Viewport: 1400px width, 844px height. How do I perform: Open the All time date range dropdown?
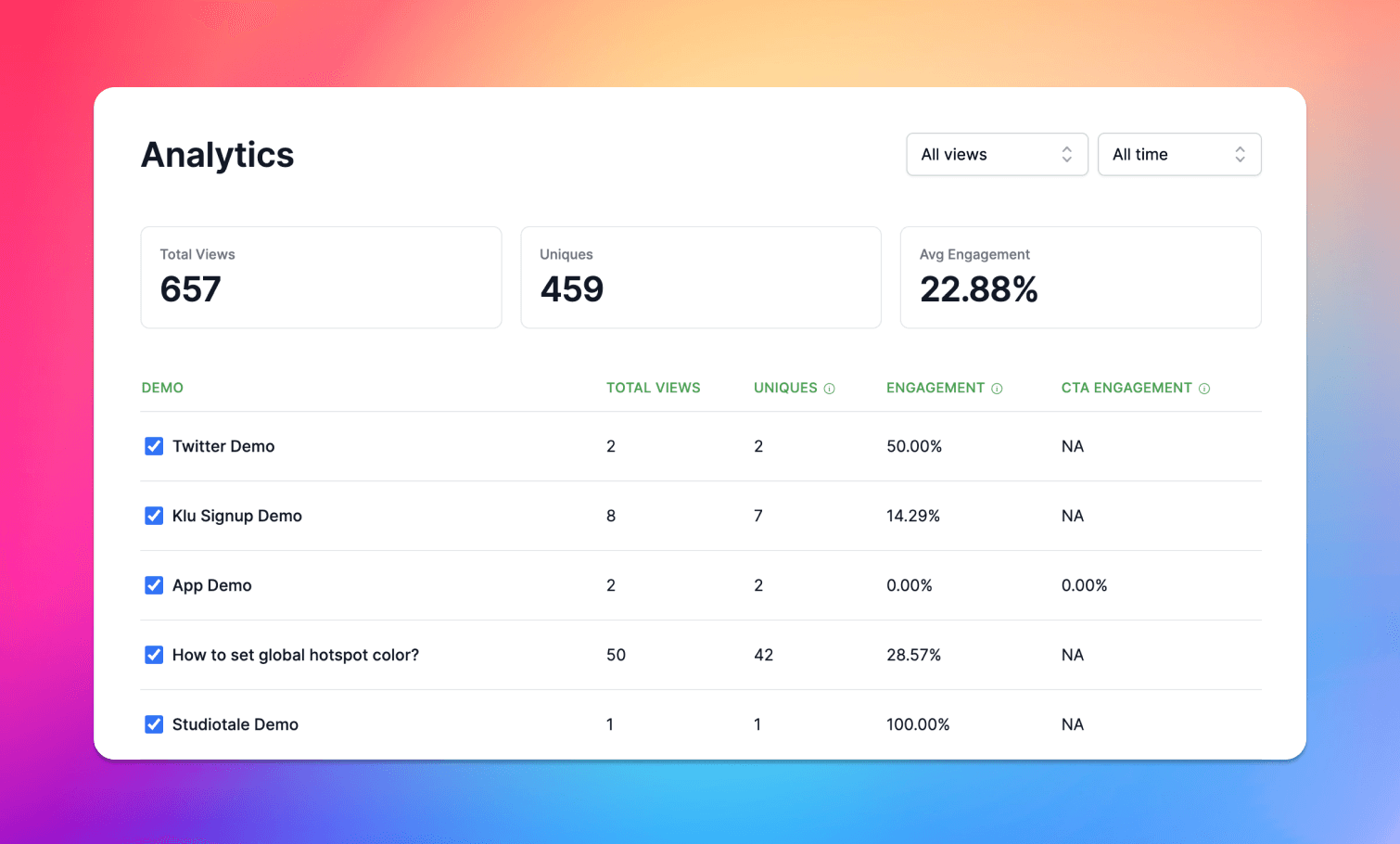[x=1179, y=154]
